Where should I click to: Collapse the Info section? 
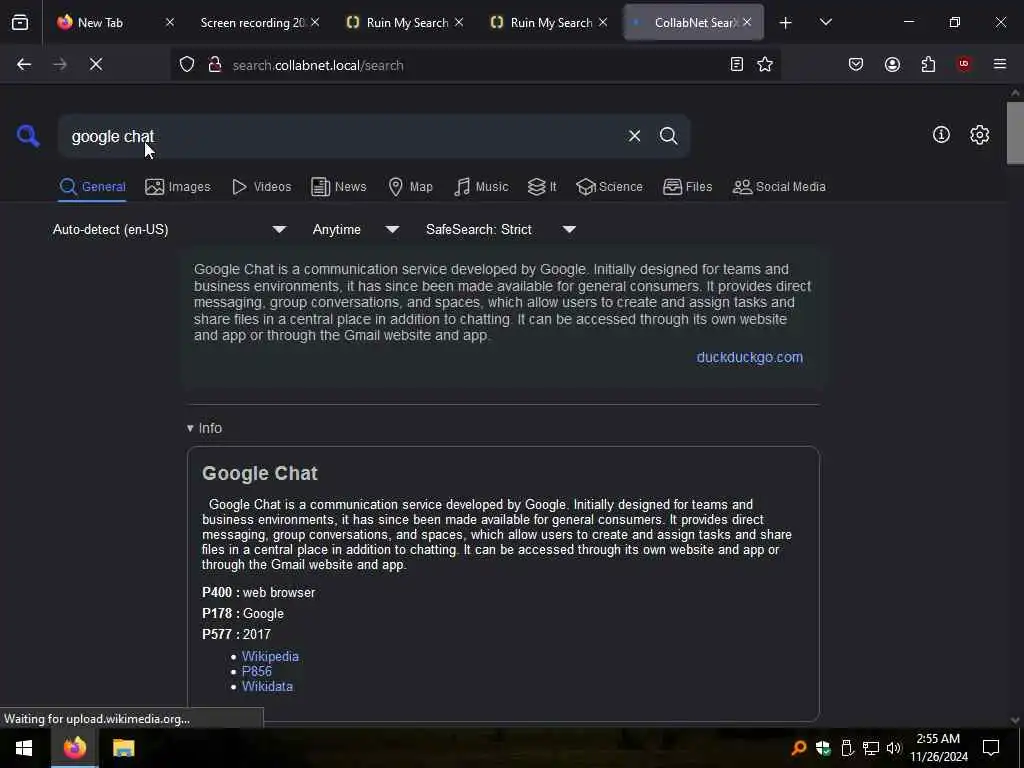click(204, 428)
